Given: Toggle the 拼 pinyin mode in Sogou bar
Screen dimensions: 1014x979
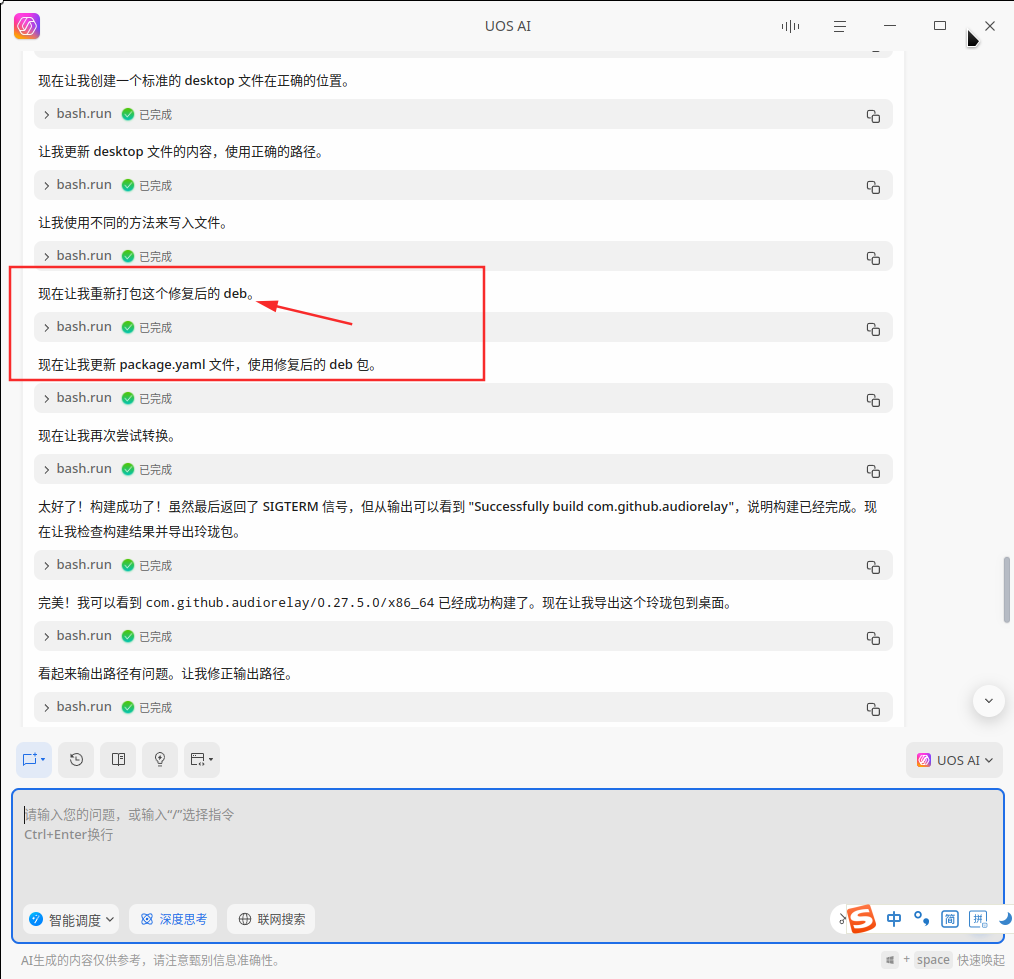Looking at the screenshot, I should pos(978,919).
